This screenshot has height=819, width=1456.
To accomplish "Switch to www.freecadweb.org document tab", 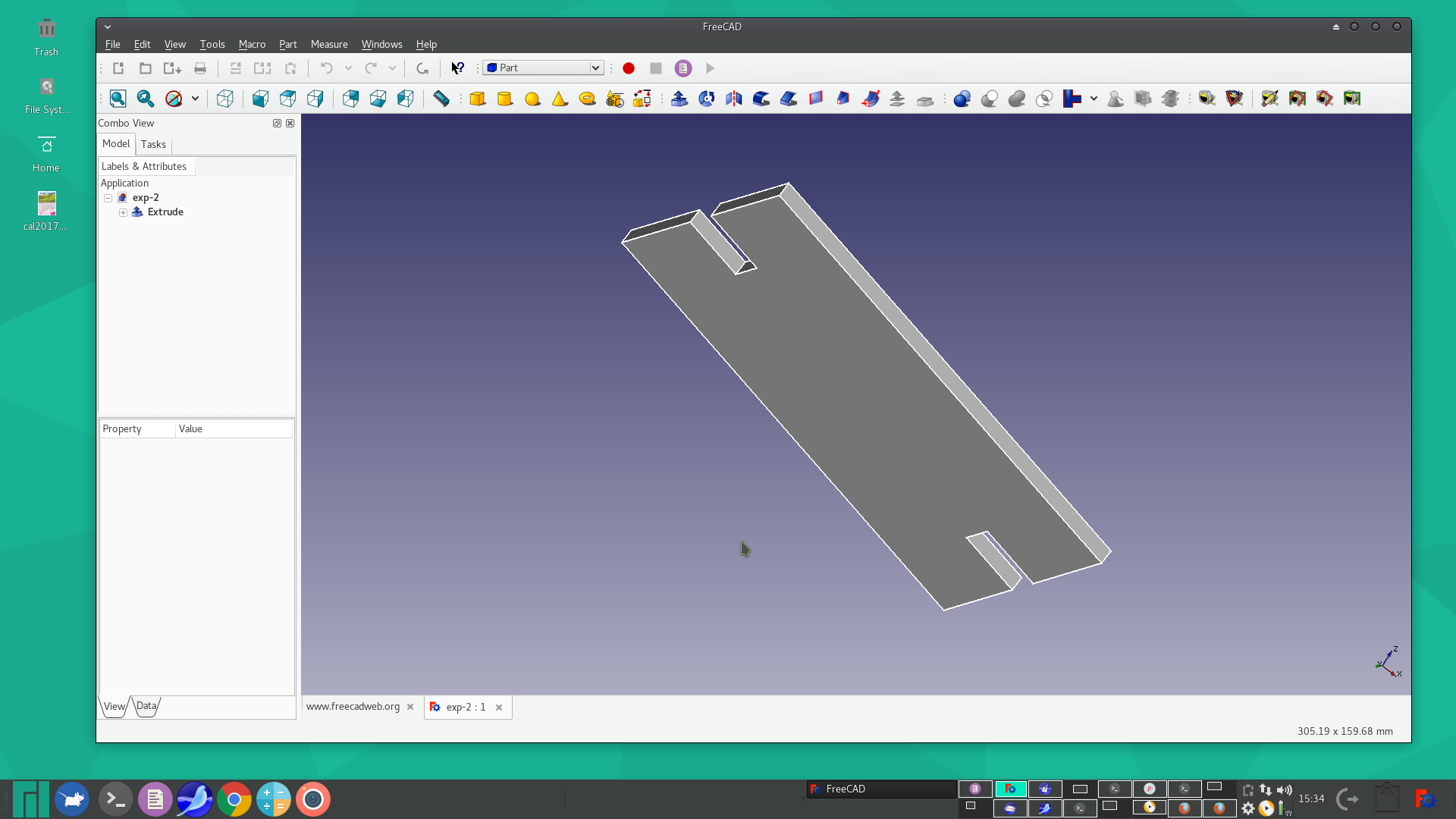I will pyautogui.click(x=353, y=707).
